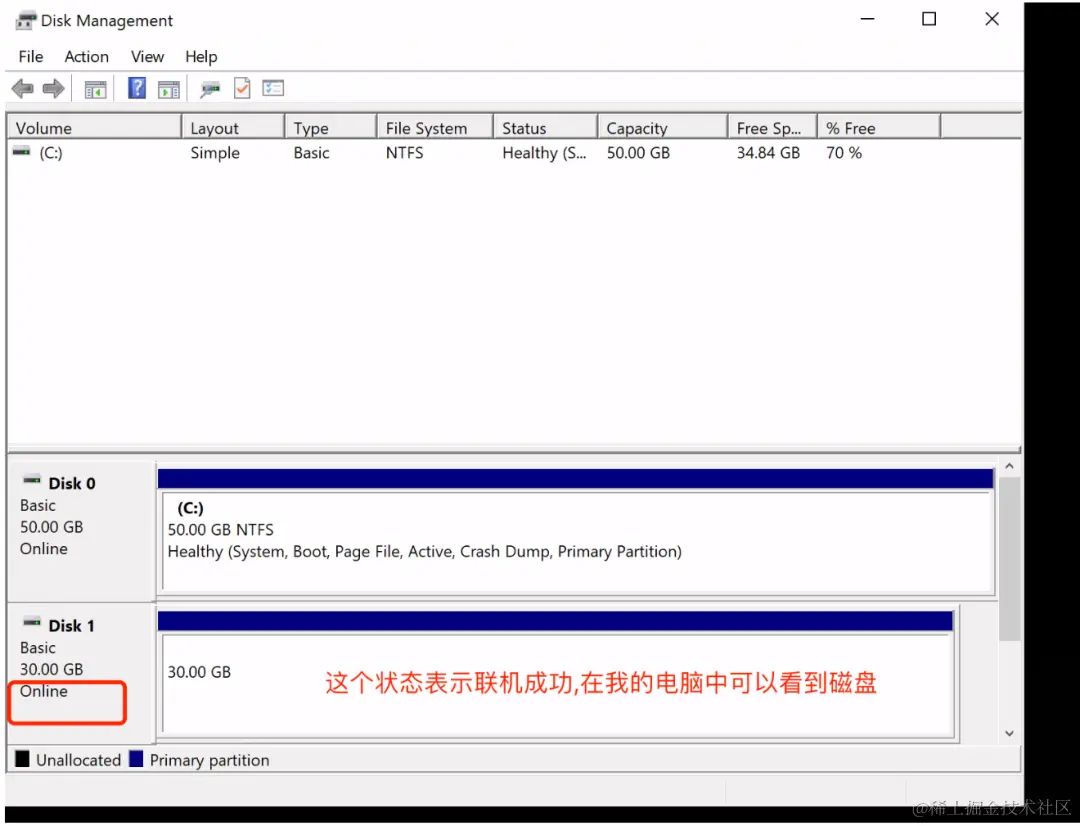Select the (C:) volume row name
1080x826 pixels.
51,153
